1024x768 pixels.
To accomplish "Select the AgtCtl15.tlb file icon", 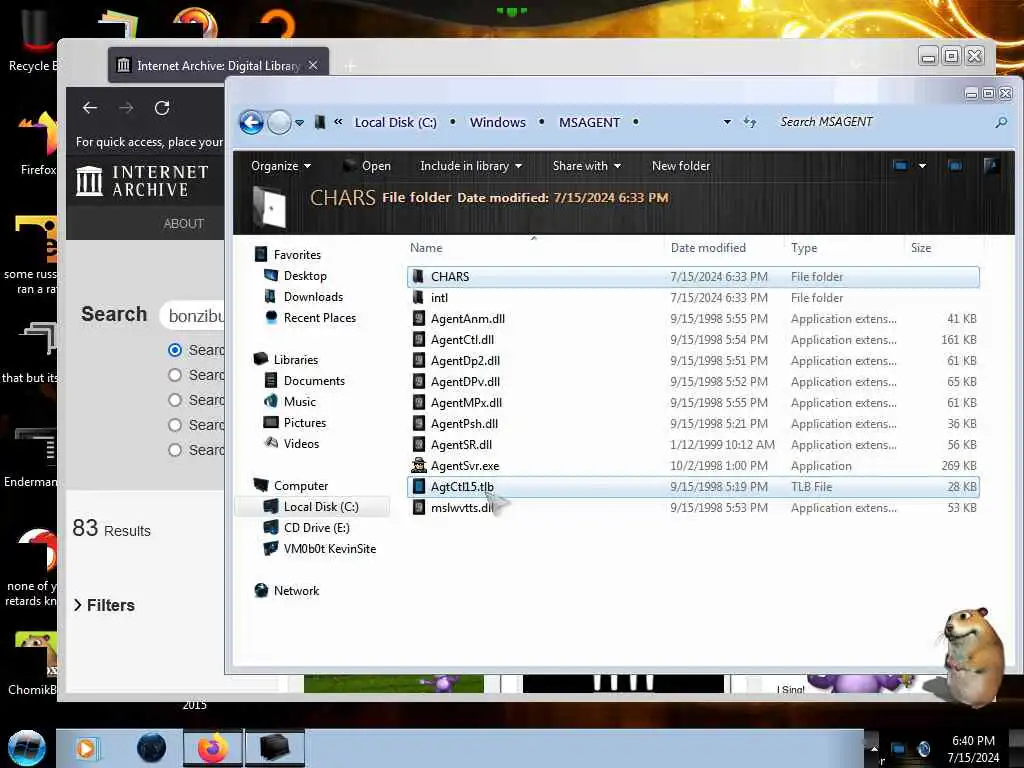I will pyautogui.click(x=419, y=487).
